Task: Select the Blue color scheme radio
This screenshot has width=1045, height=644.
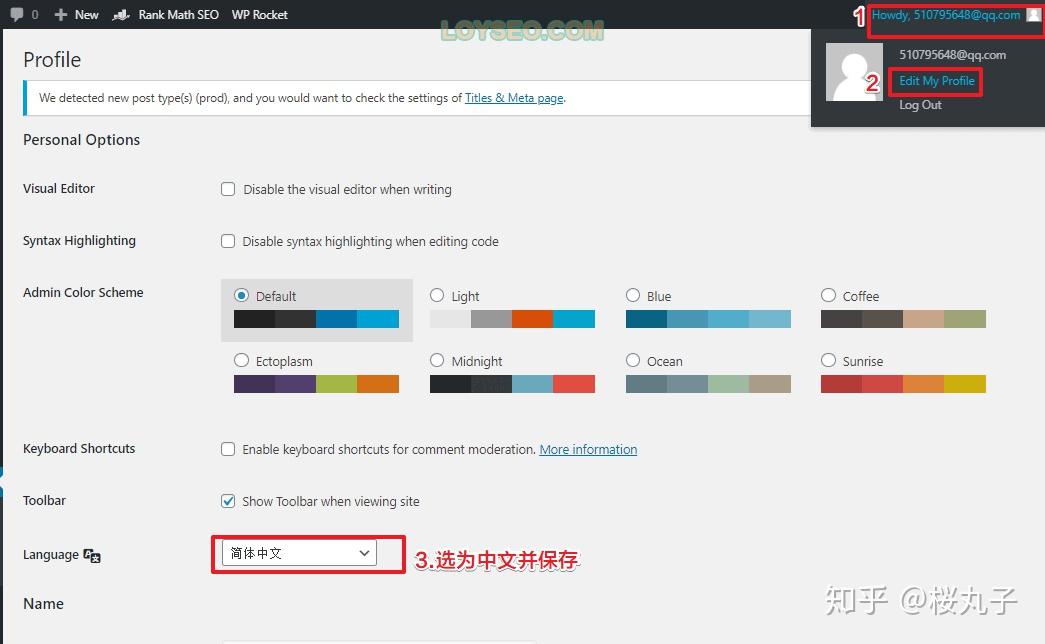Action: [x=633, y=295]
